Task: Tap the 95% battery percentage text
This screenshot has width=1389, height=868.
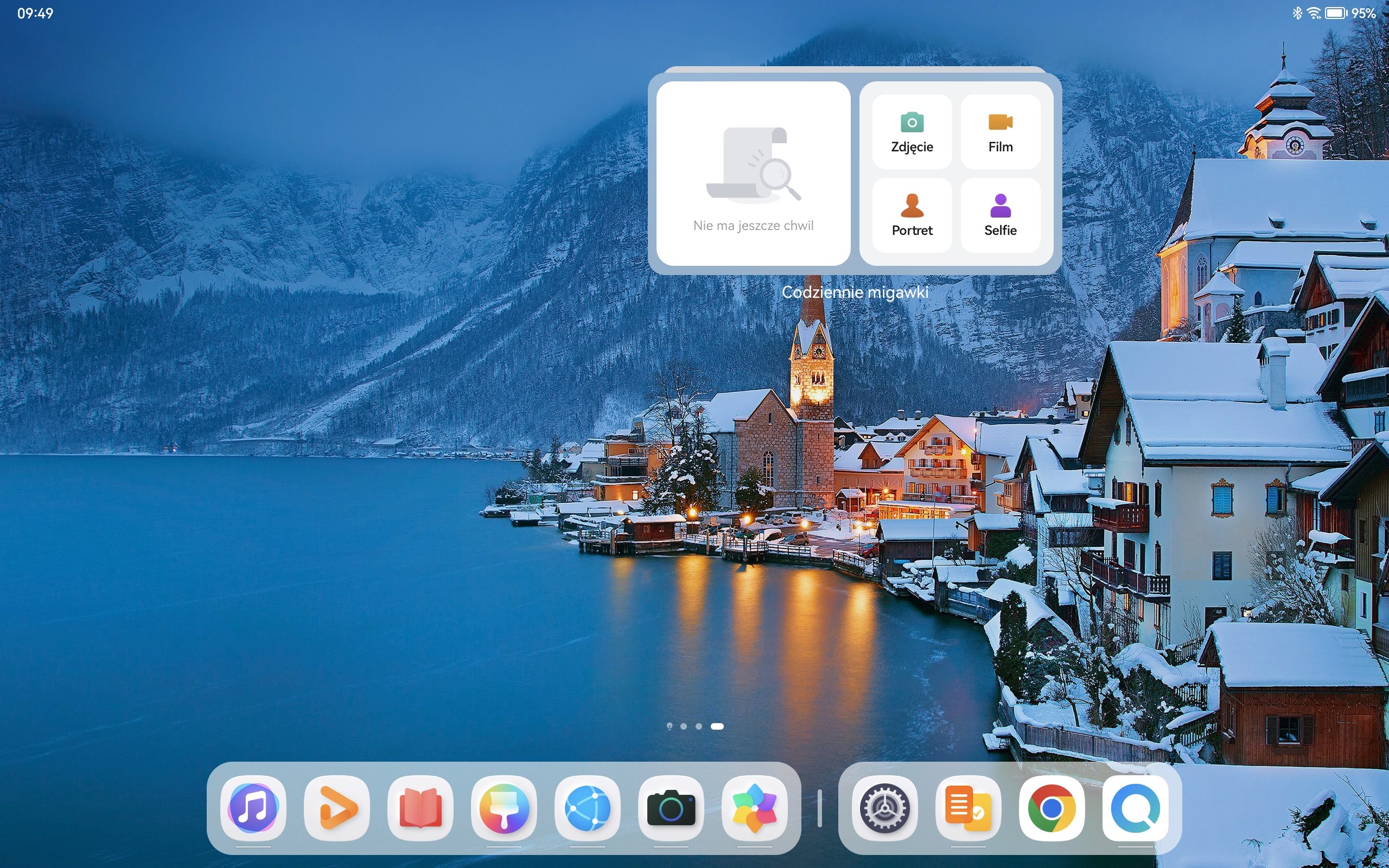Action: (1363, 13)
